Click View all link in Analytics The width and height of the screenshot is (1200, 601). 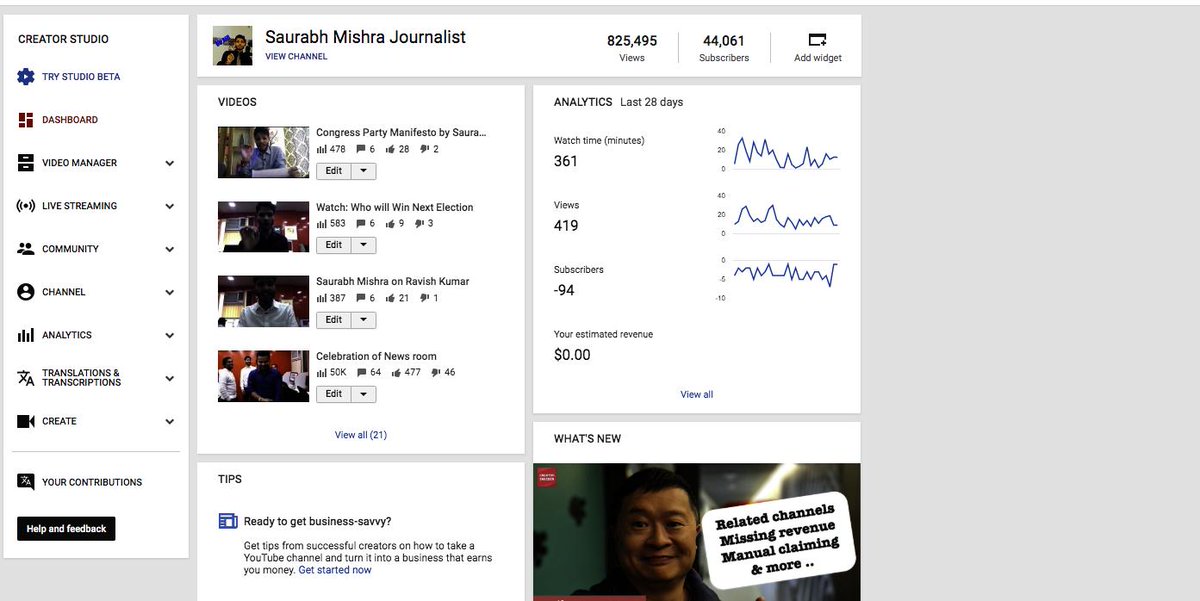click(x=697, y=394)
